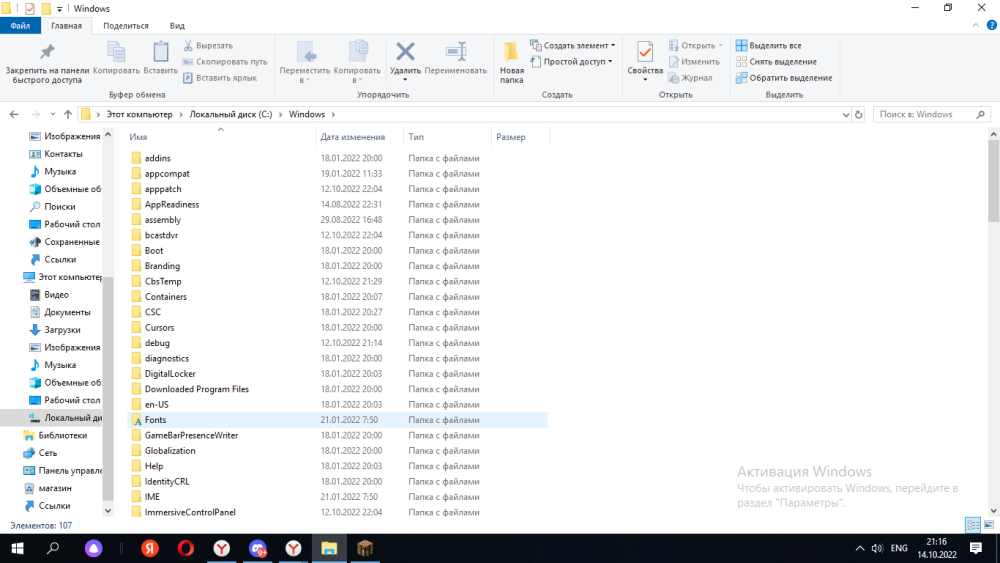Select Этот компьютер in navigation pane
Viewport: 1000px width, 563px height.
click(62, 277)
